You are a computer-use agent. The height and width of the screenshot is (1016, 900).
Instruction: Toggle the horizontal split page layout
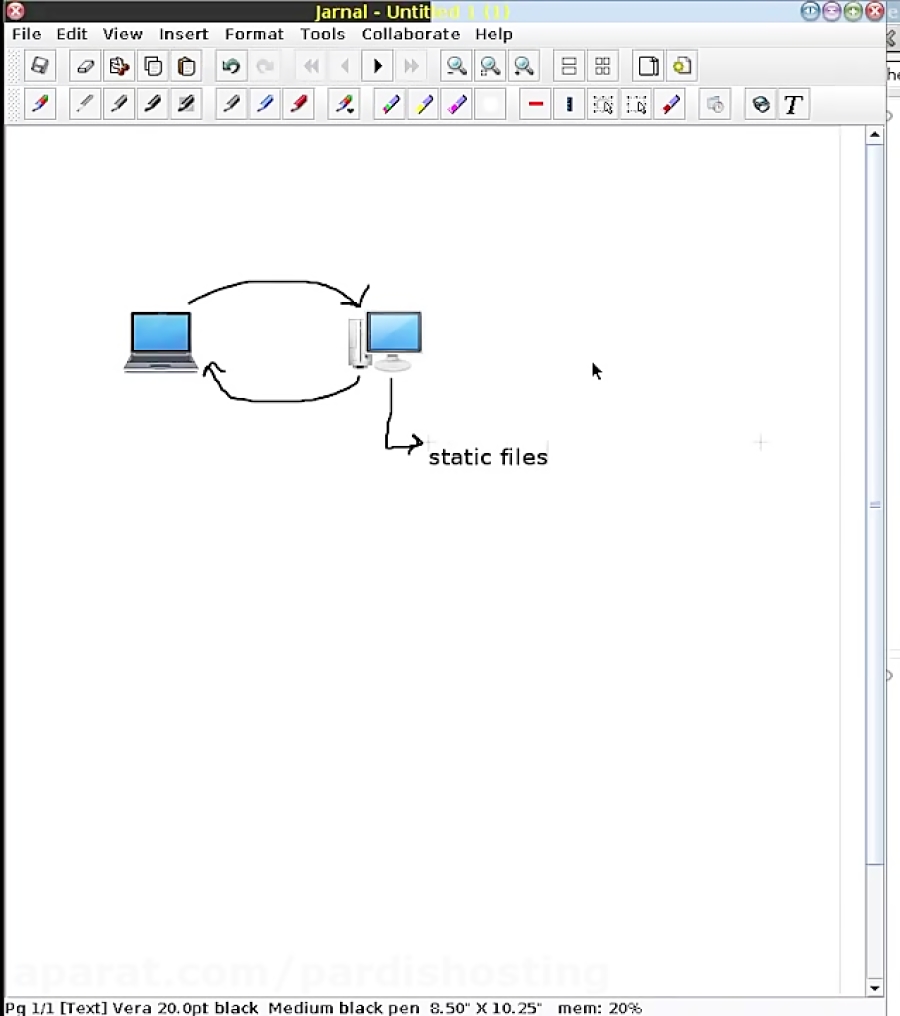[x=568, y=65]
